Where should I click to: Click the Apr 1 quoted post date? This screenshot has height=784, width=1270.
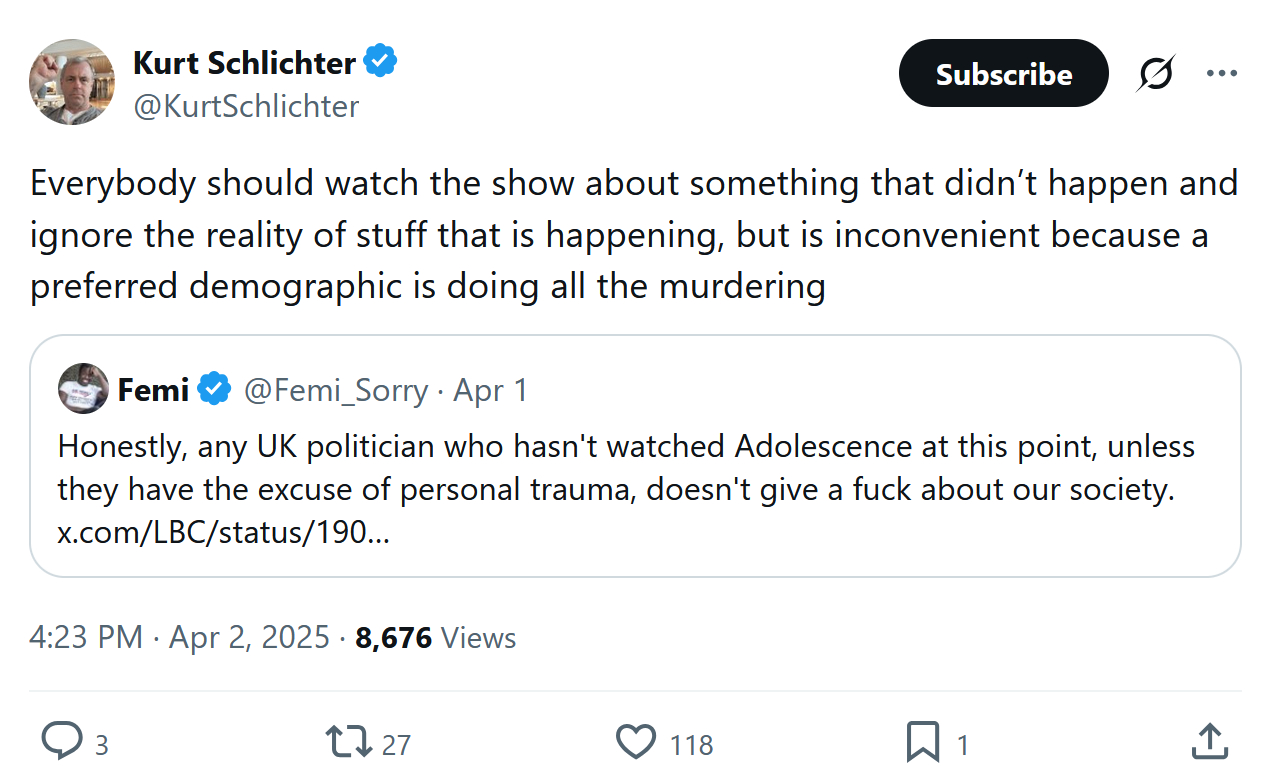pyautogui.click(x=490, y=390)
